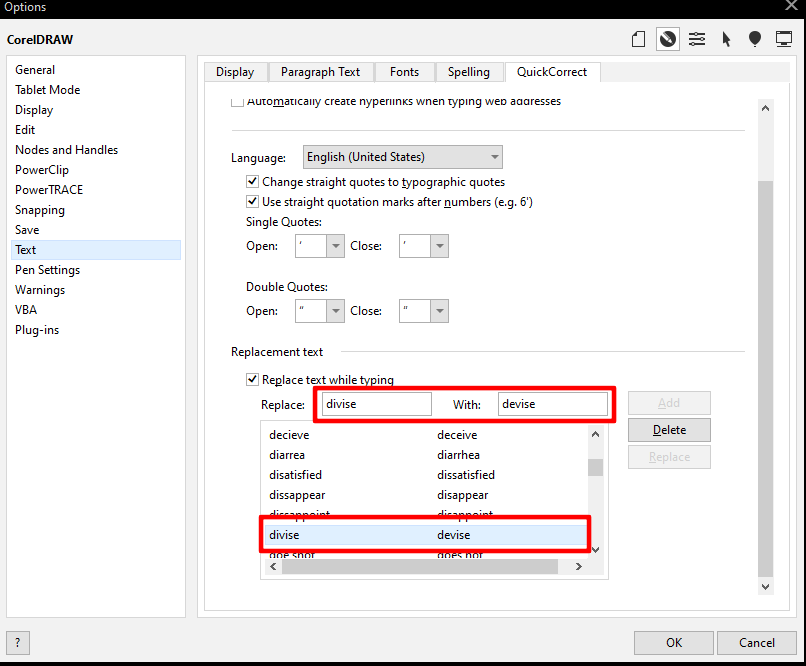The image size is (806, 666).
Task: Select the CorelDRAW application options icon
Action: (x=668, y=39)
